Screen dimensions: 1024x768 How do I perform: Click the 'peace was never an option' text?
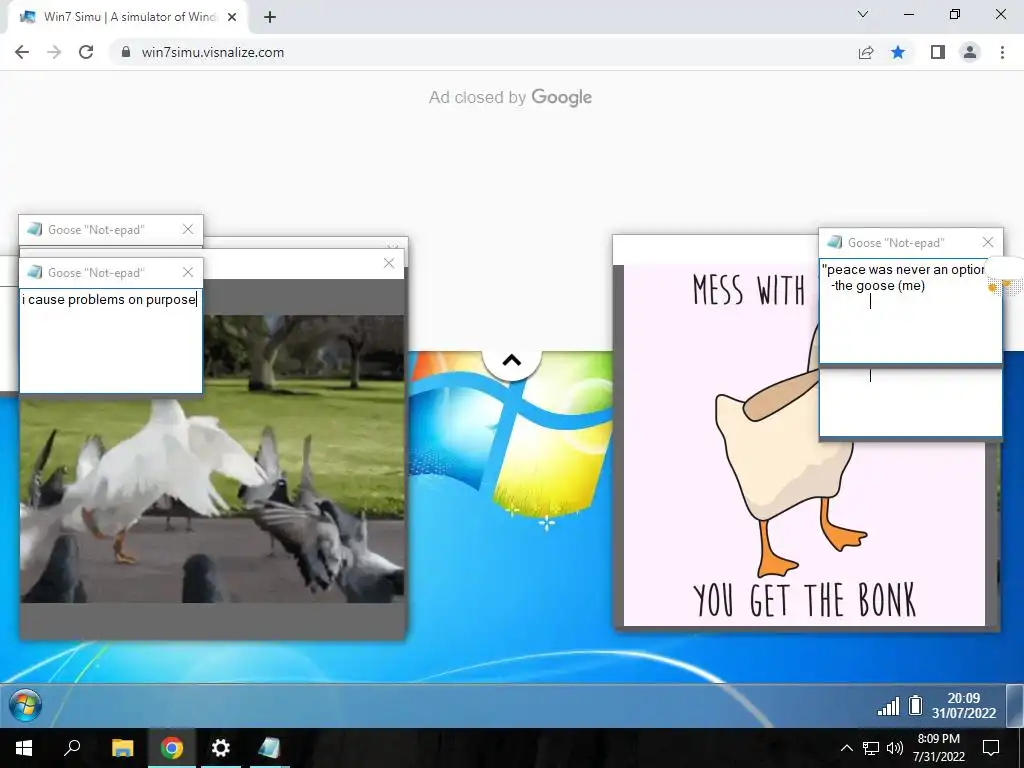pyautogui.click(x=903, y=270)
